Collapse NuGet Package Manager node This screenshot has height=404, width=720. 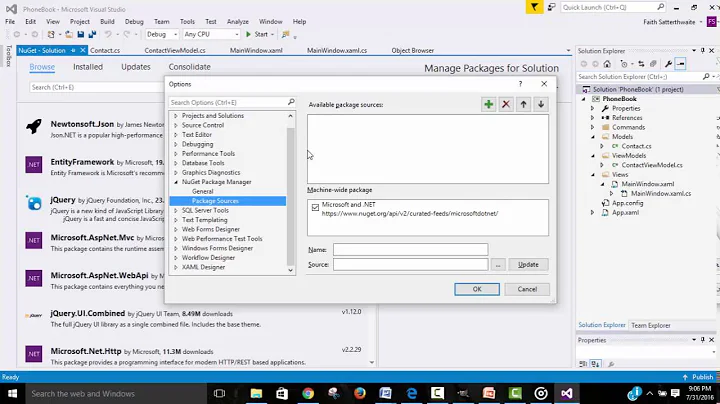coord(175,182)
